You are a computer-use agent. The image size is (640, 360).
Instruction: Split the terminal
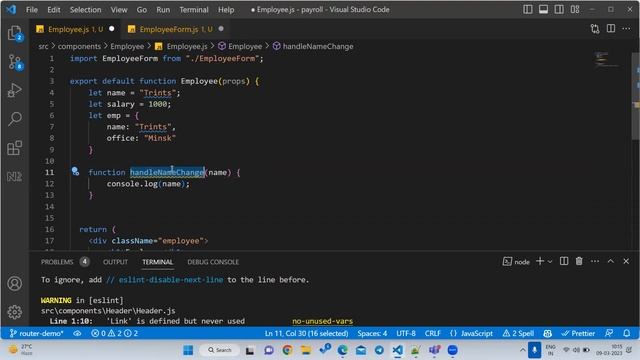(564, 261)
